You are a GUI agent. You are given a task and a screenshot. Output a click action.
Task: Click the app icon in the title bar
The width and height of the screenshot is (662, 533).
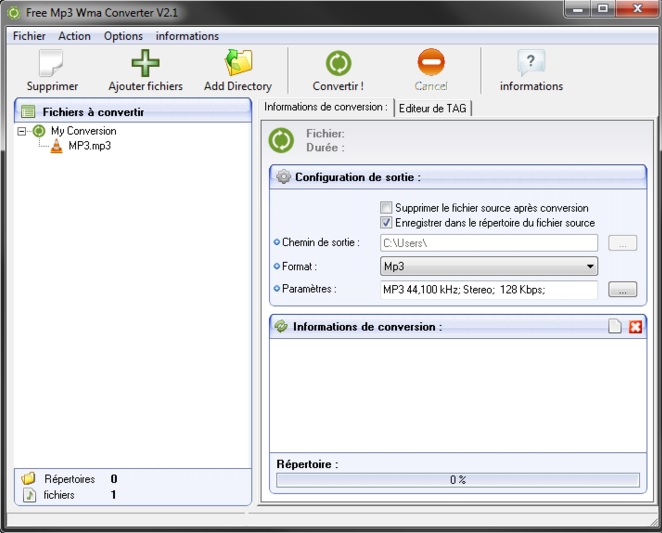(x=14, y=13)
